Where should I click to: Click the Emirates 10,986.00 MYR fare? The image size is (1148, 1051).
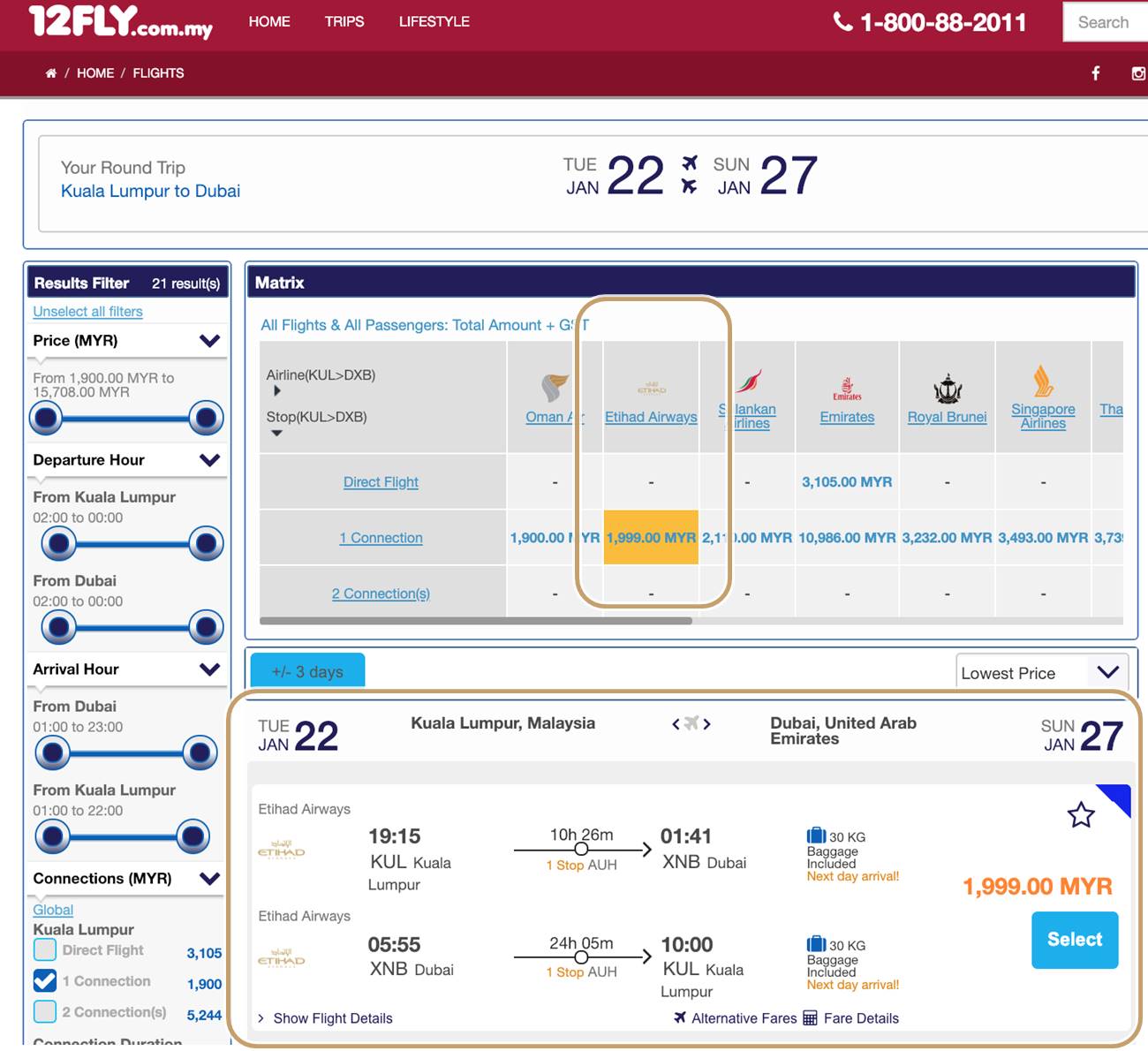pos(847,538)
